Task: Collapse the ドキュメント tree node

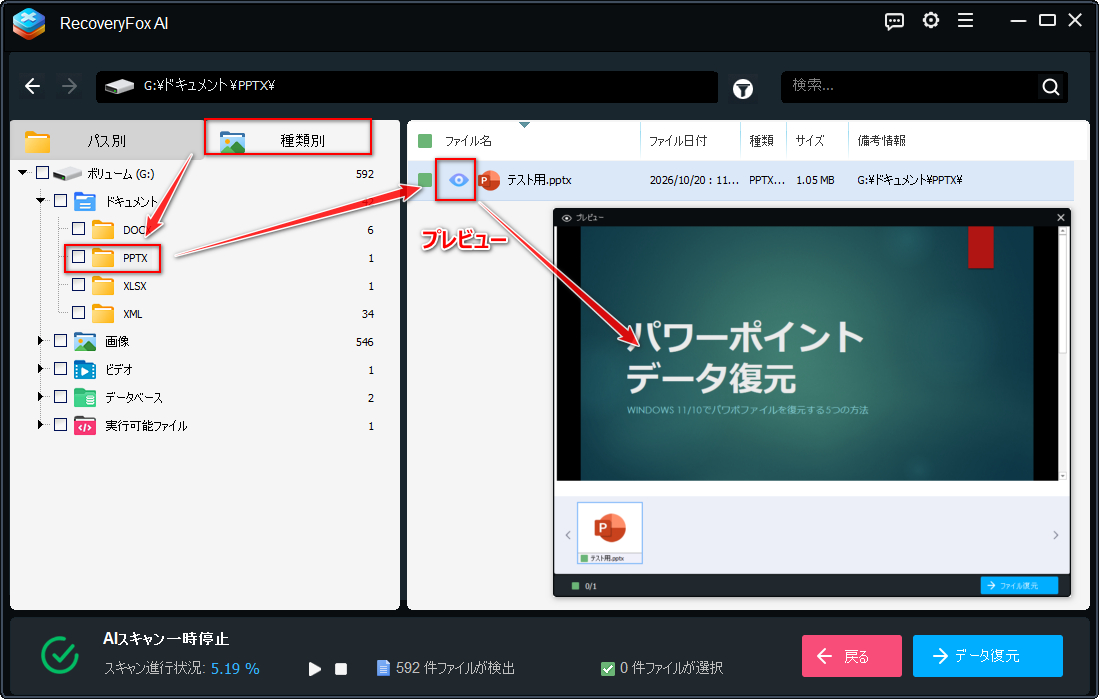Action: pyautogui.click(x=41, y=201)
